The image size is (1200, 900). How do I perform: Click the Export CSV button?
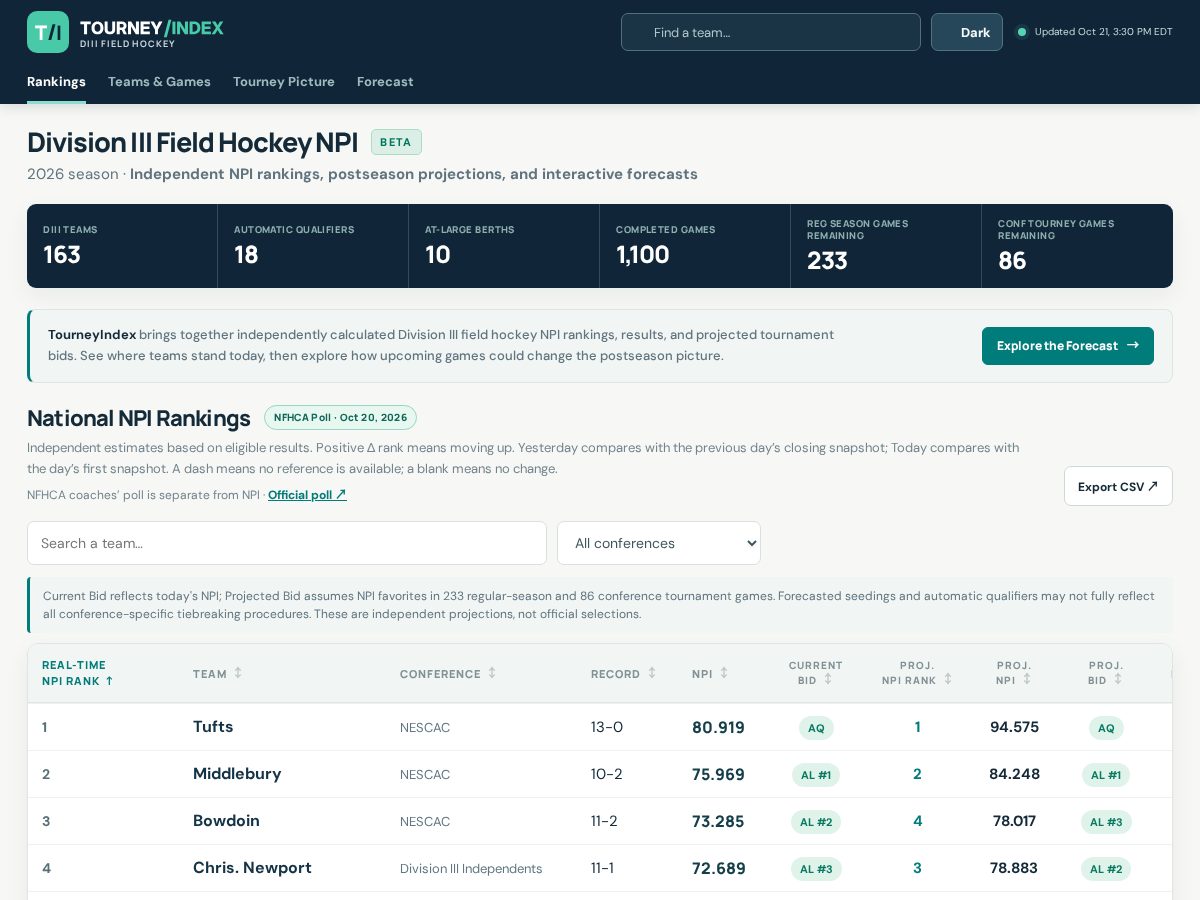point(1118,486)
